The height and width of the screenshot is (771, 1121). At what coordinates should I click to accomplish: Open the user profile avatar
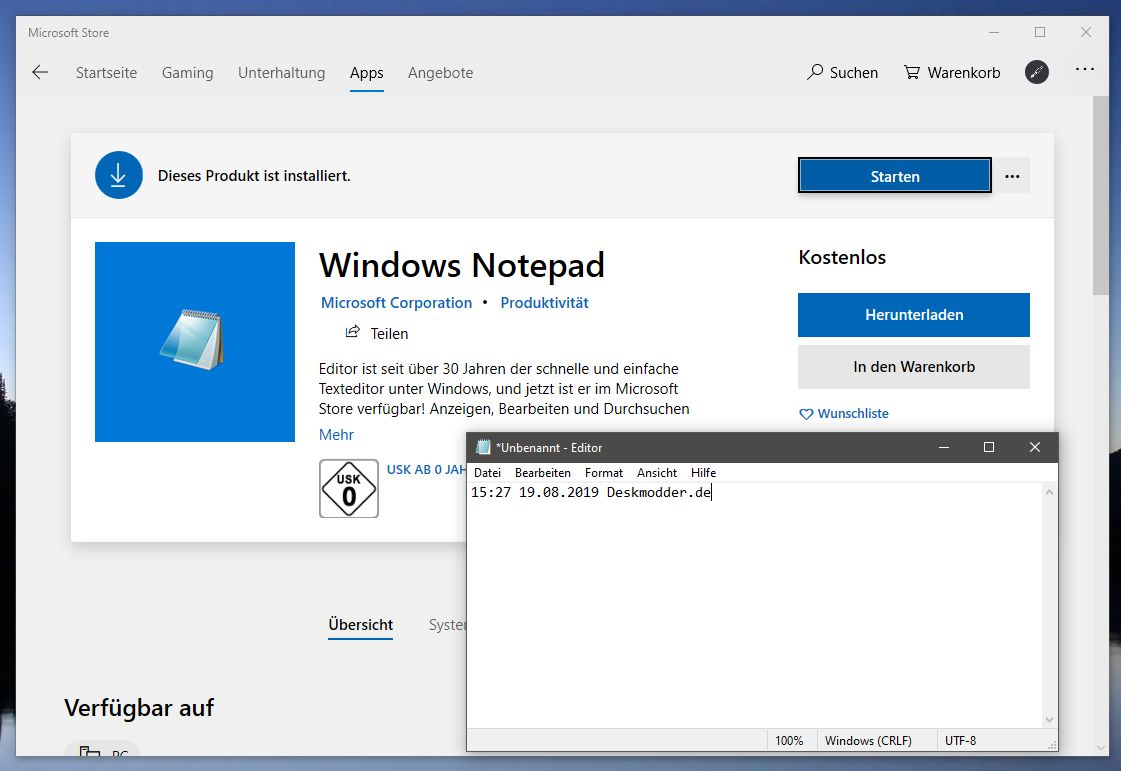[x=1037, y=72]
